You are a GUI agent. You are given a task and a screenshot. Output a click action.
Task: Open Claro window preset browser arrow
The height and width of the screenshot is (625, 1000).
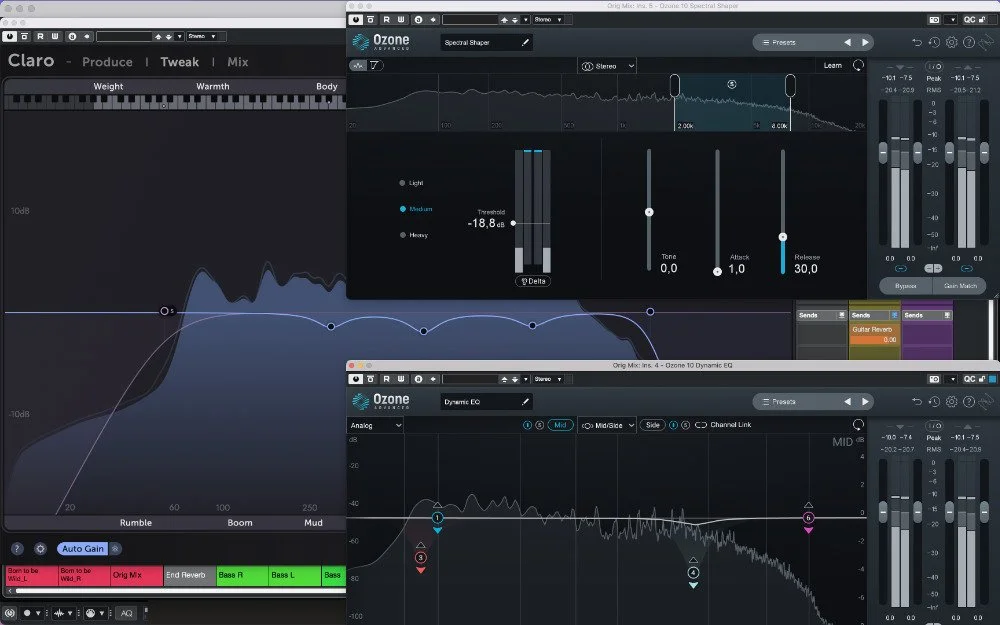179,36
